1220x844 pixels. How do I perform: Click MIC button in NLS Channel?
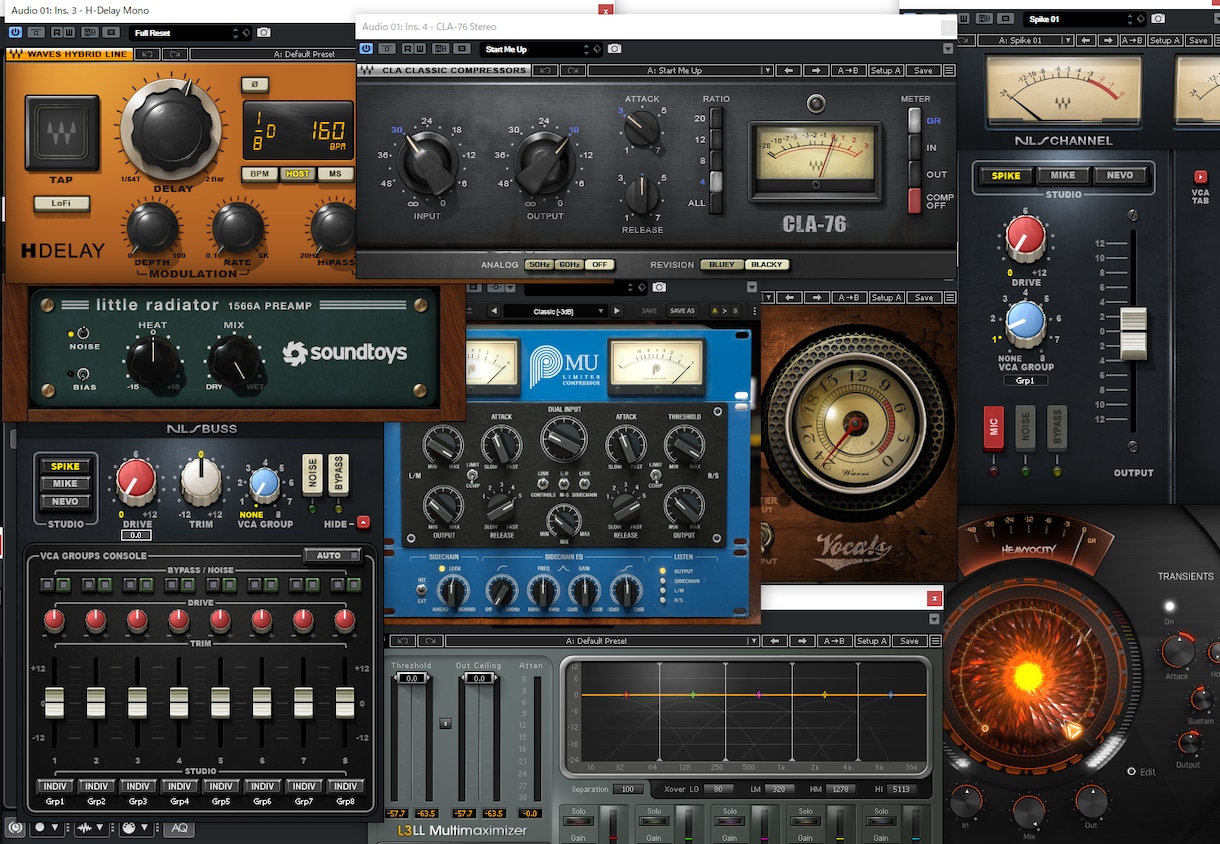(x=993, y=427)
